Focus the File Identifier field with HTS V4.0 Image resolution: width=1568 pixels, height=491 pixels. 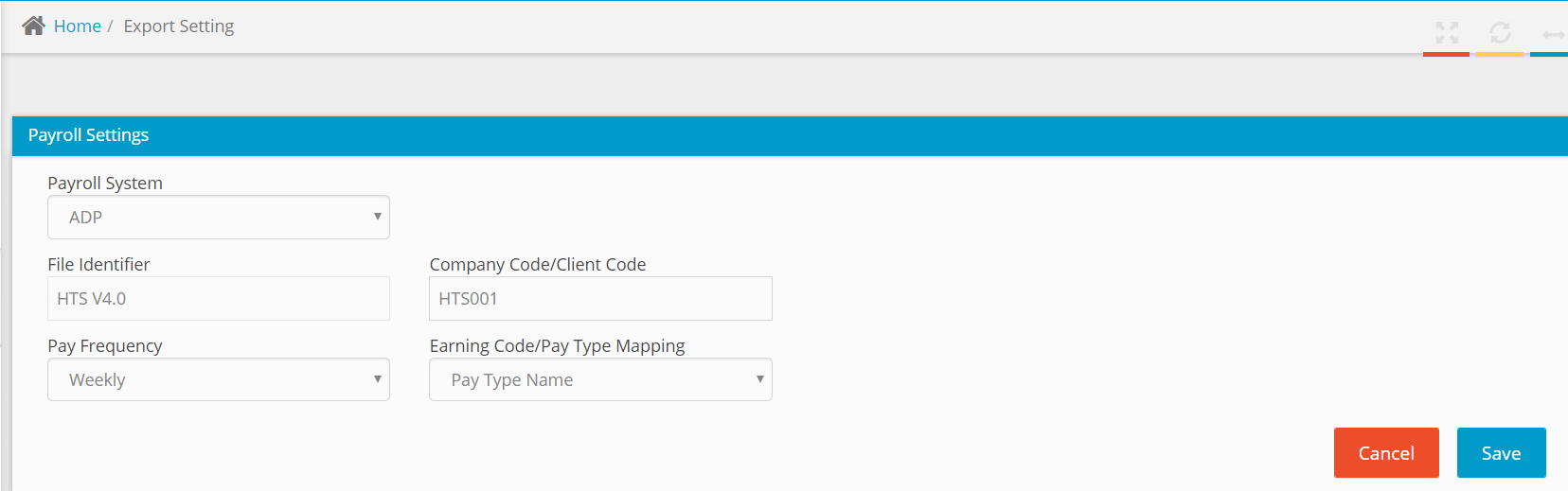(219, 299)
